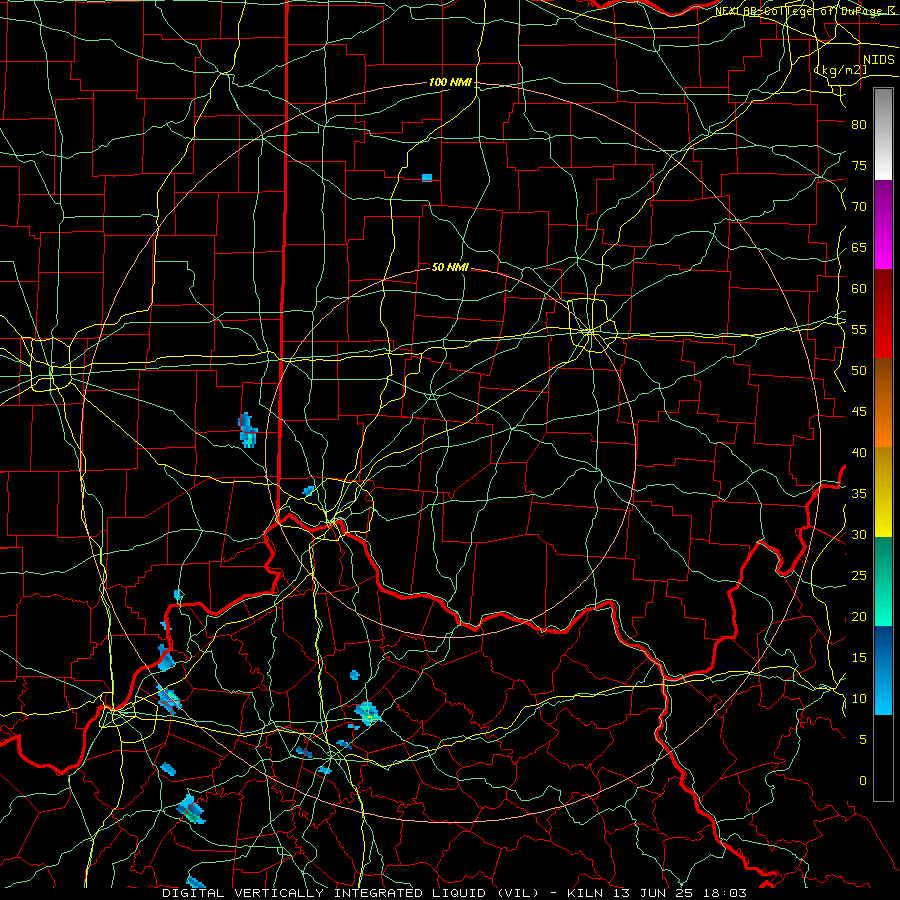This screenshot has height=900, width=900.
Task: Click the "18:03" timestamp
Action: [x=723, y=893]
